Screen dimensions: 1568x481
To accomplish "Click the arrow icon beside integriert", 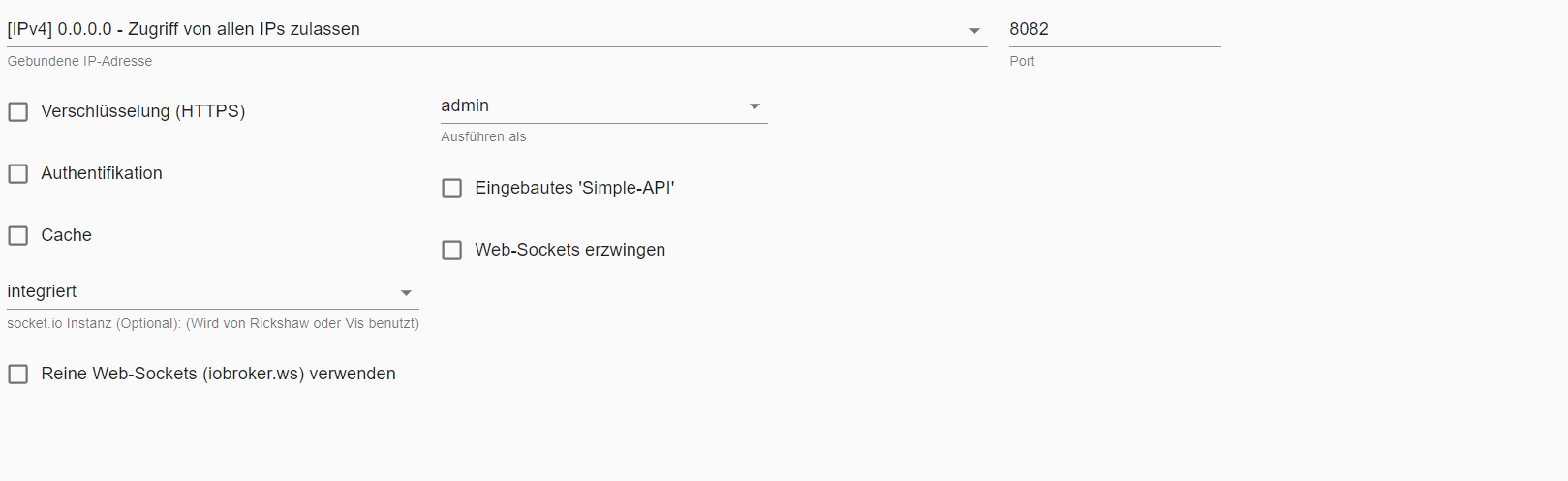I will [x=407, y=293].
